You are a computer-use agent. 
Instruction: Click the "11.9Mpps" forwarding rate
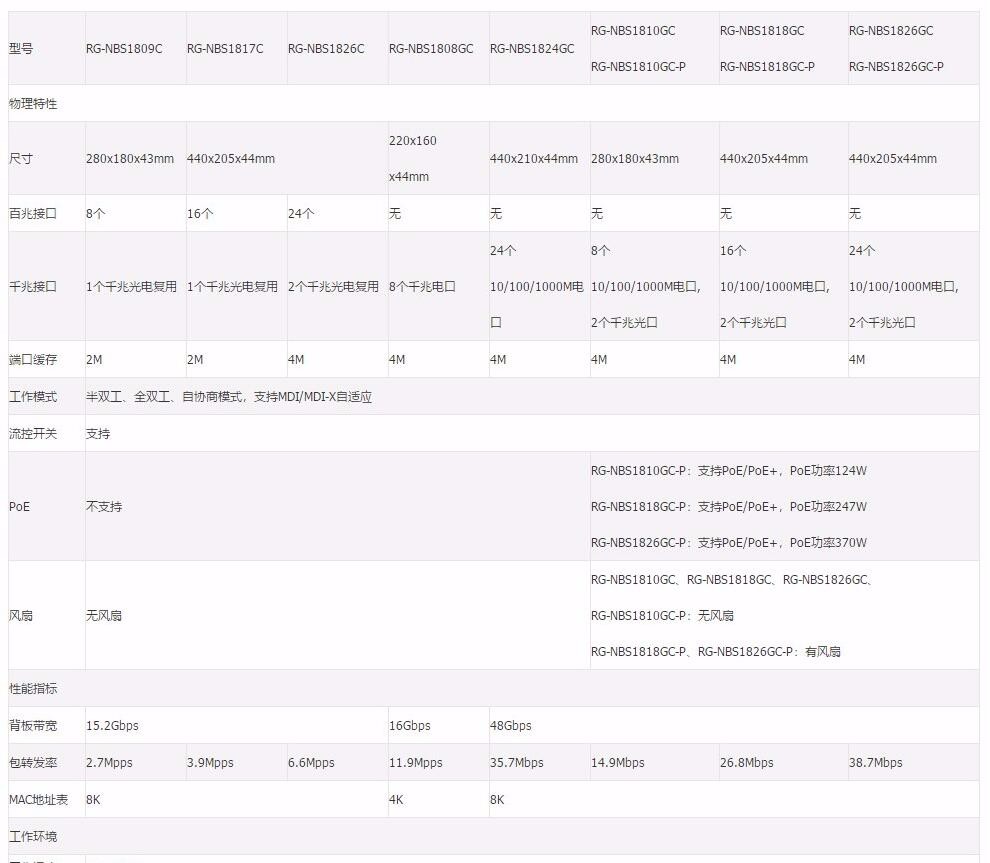[416, 763]
